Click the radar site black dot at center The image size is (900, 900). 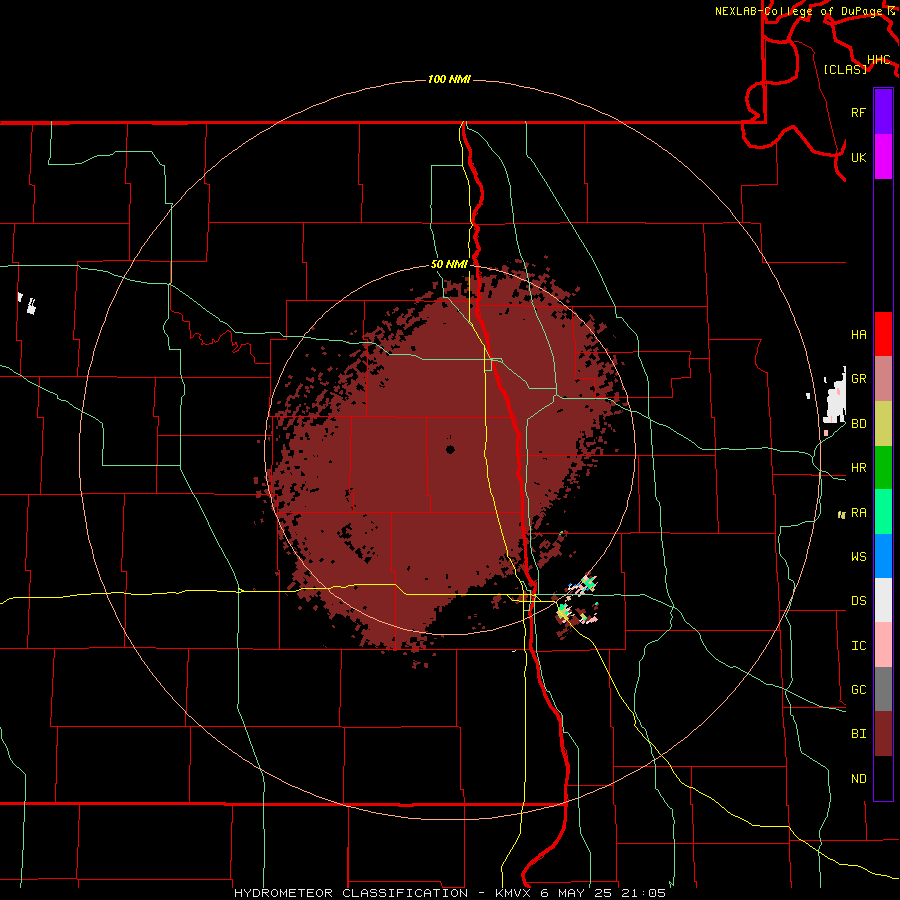coord(450,449)
